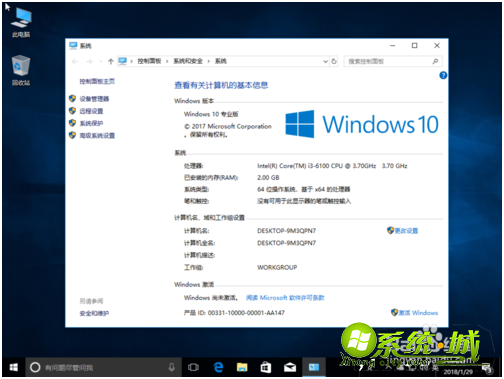Click the Intel Core i3-6100 processor text

pyautogui.click(x=332, y=166)
